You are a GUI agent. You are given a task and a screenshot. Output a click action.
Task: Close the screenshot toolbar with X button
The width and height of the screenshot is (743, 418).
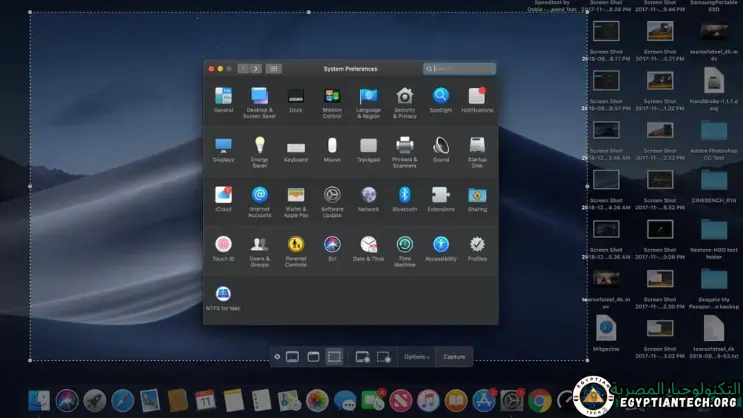coord(277,357)
